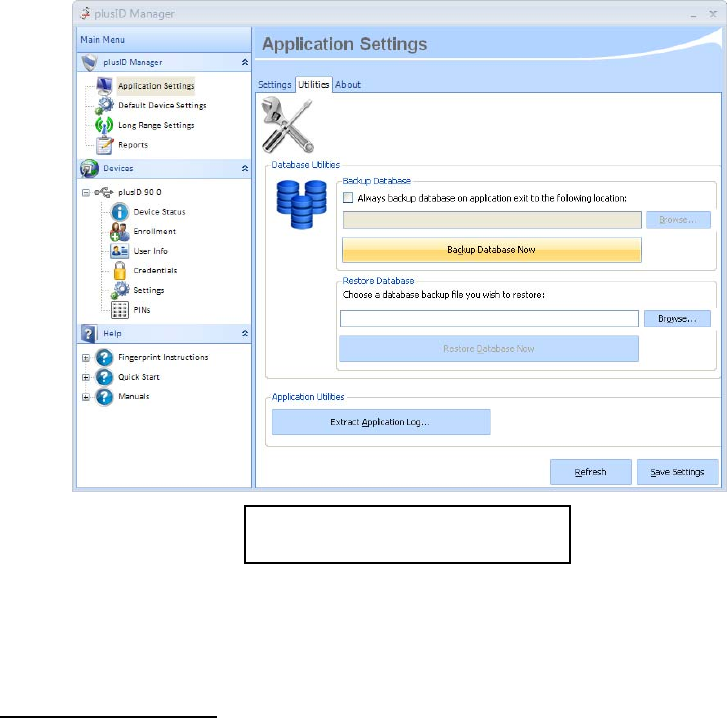Click the device Settings gear icon
The height and width of the screenshot is (718, 727).
[120, 290]
